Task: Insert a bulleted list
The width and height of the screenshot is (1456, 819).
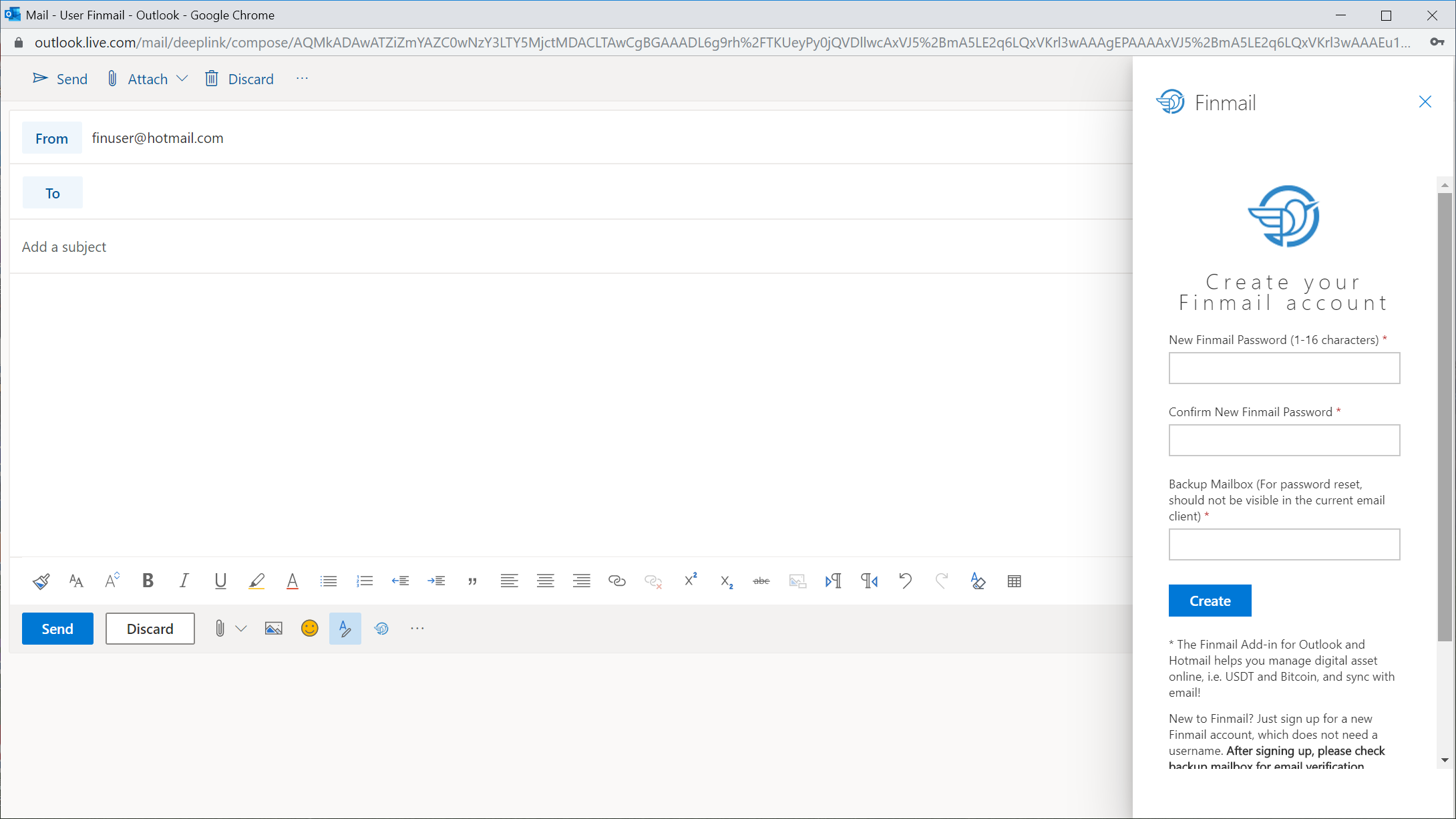Action: point(329,581)
